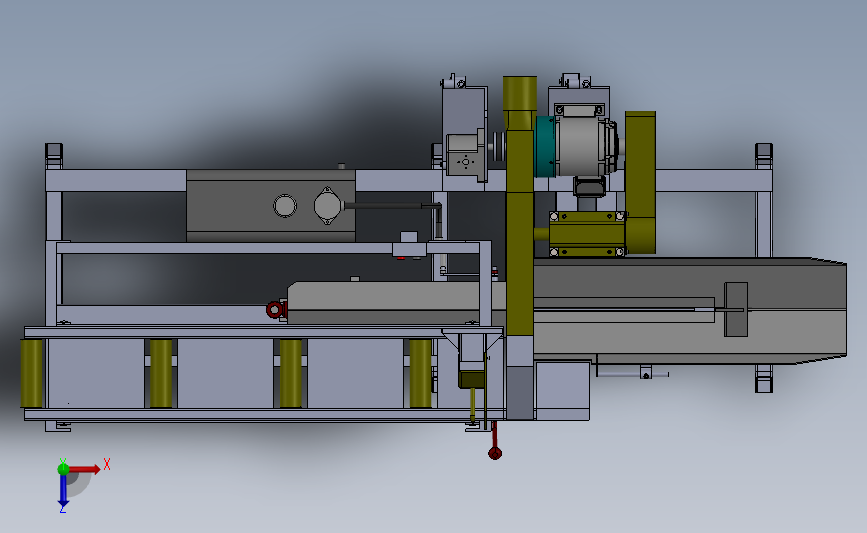Select the gearbox face with crosshair mark
The image size is (867, 533).
coord(466,161)
